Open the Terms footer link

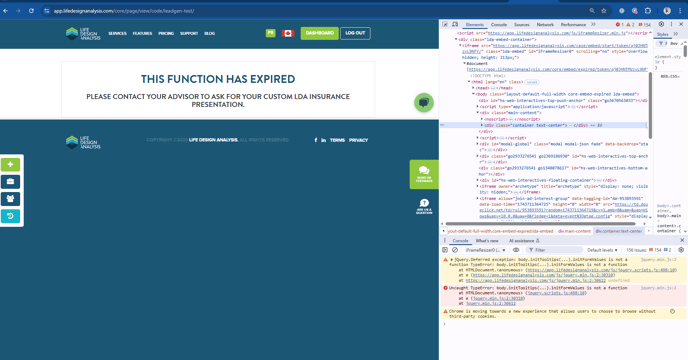pos(337,140)
